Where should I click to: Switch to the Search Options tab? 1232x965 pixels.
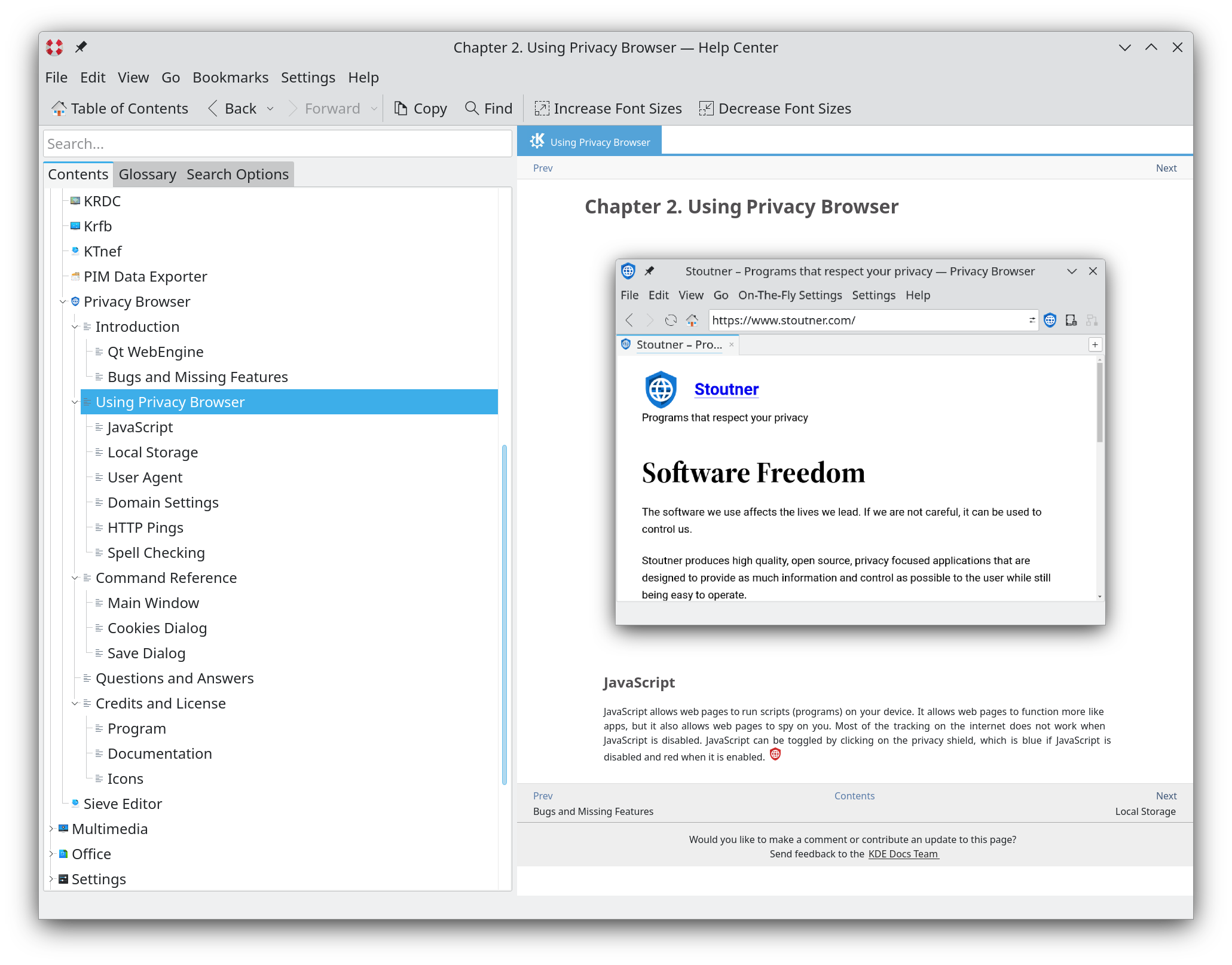pos(237,174)
